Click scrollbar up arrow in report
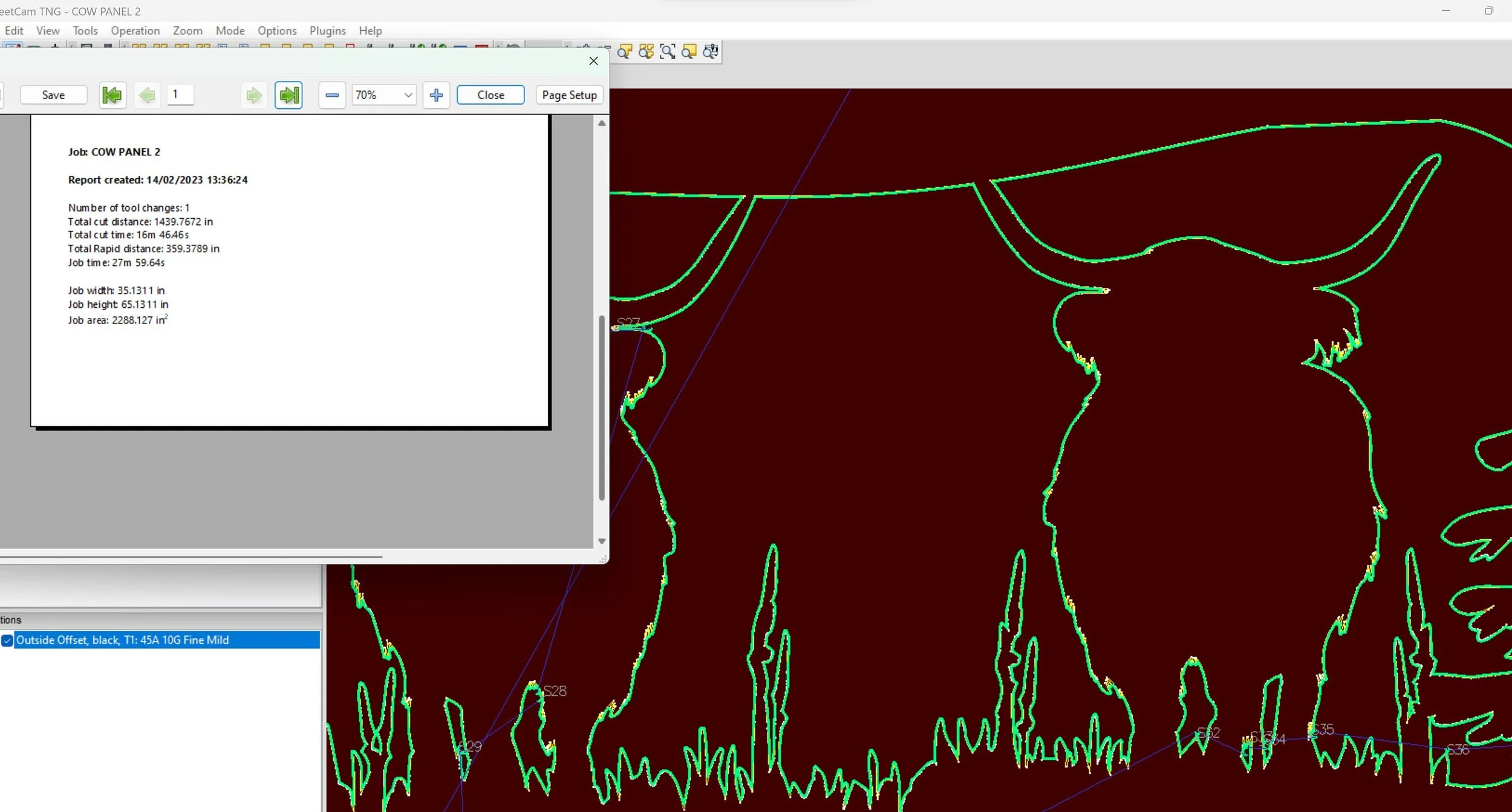 click(x=601, y=123)
